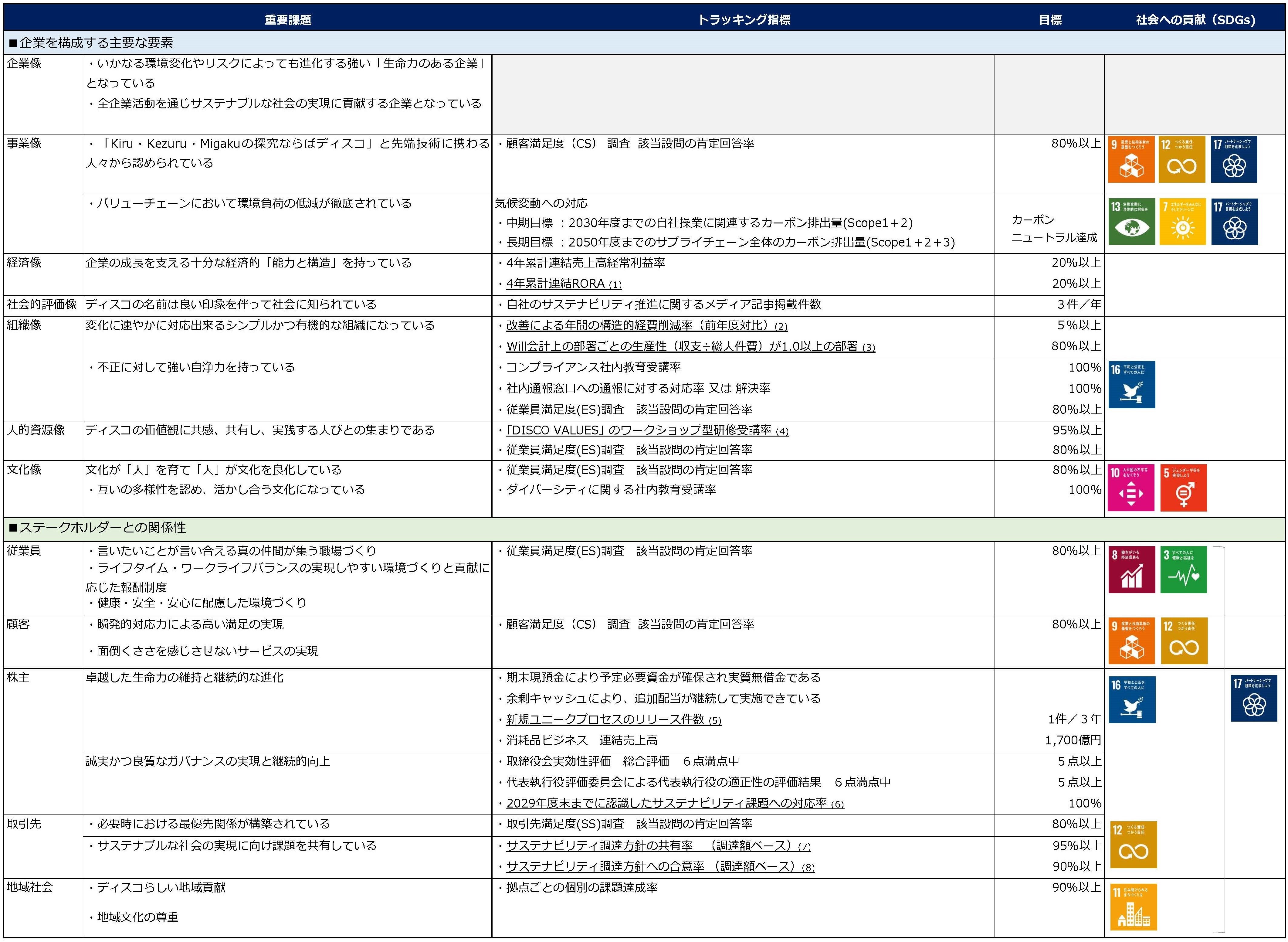This screenshot has height=942, width=1288.
Task: Click SDG 3 health heartbeat icon
Action: pyautogui.click(x=1184, y=570)
